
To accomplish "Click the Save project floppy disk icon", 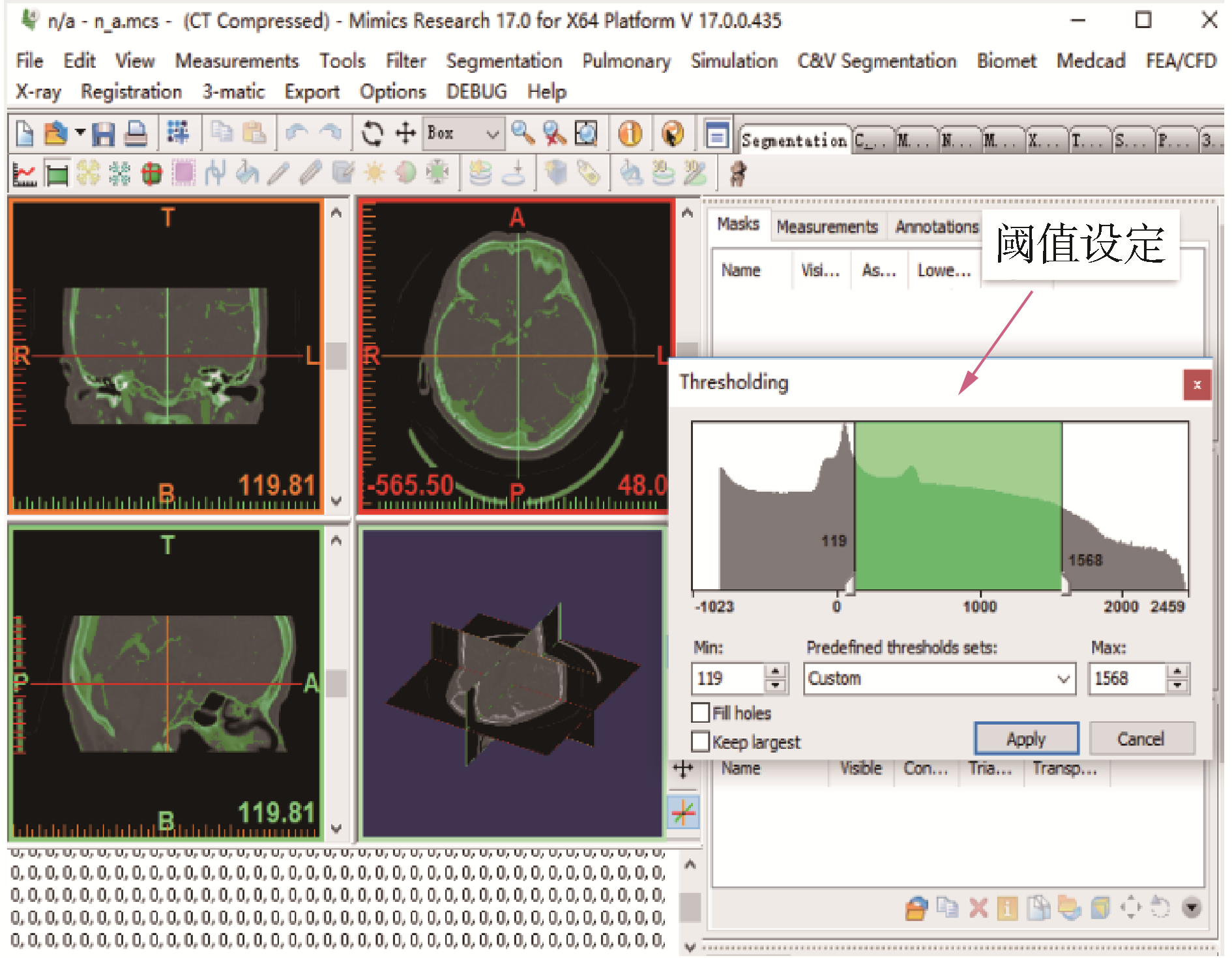I will click(103, 134).
